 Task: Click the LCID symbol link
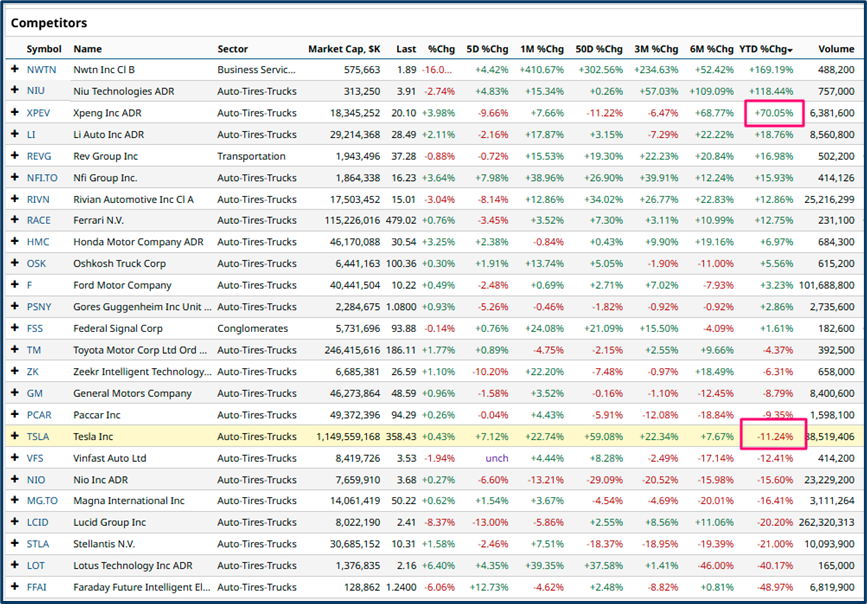(37, 522)
